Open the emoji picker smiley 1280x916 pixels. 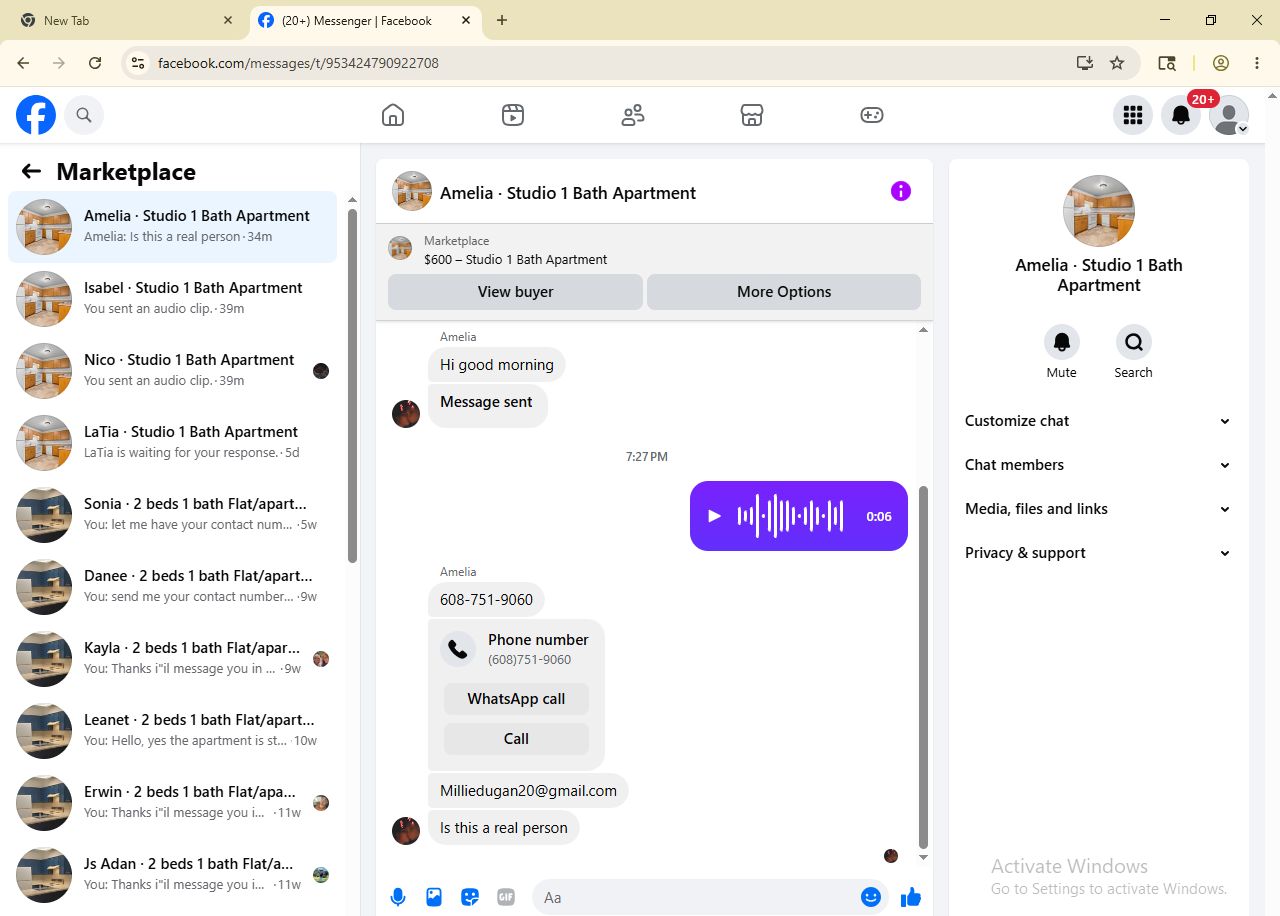click(871, 897)
